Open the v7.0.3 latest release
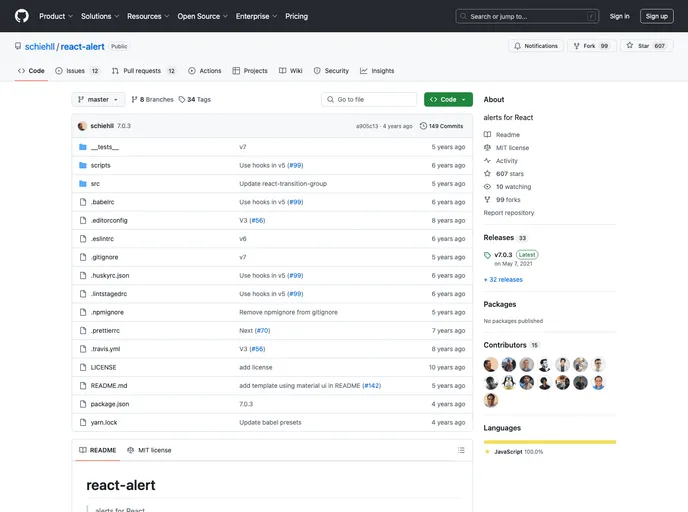This screenshot has width=688, height=512. pos(503,255)
